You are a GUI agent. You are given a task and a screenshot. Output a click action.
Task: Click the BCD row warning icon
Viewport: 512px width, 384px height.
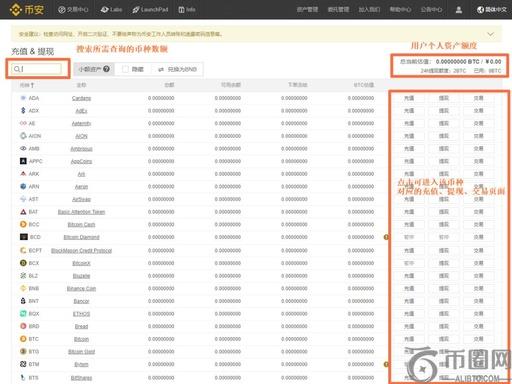[x=386, y=237]
